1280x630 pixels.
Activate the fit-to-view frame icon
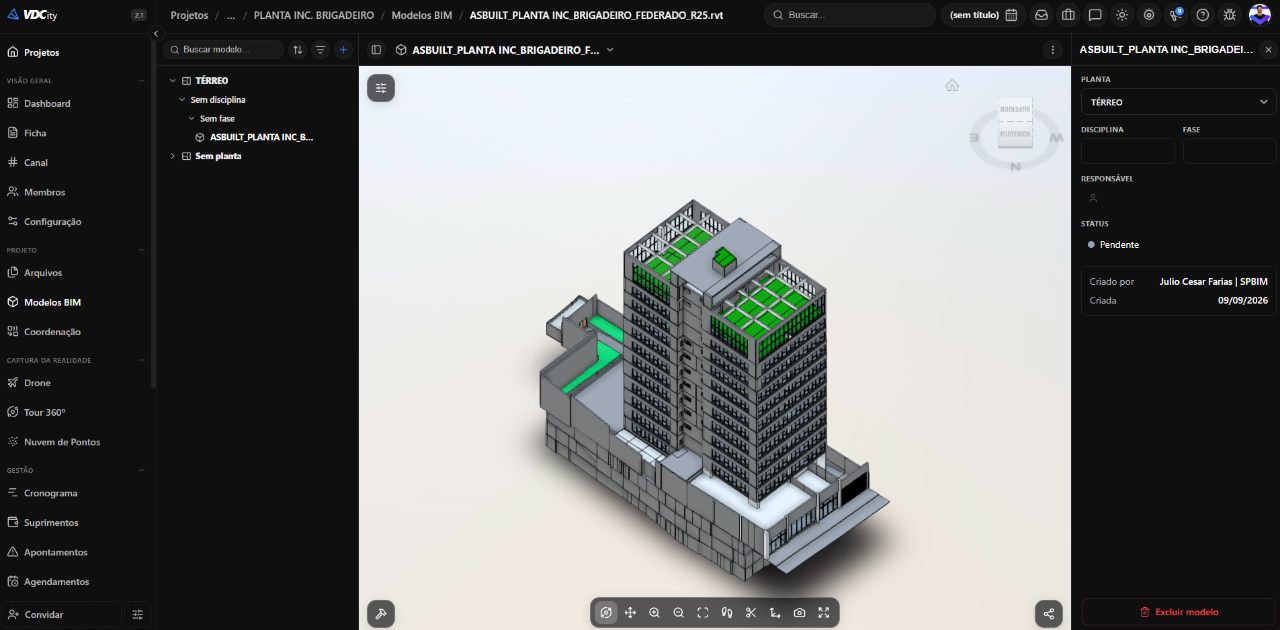(703, 613)
